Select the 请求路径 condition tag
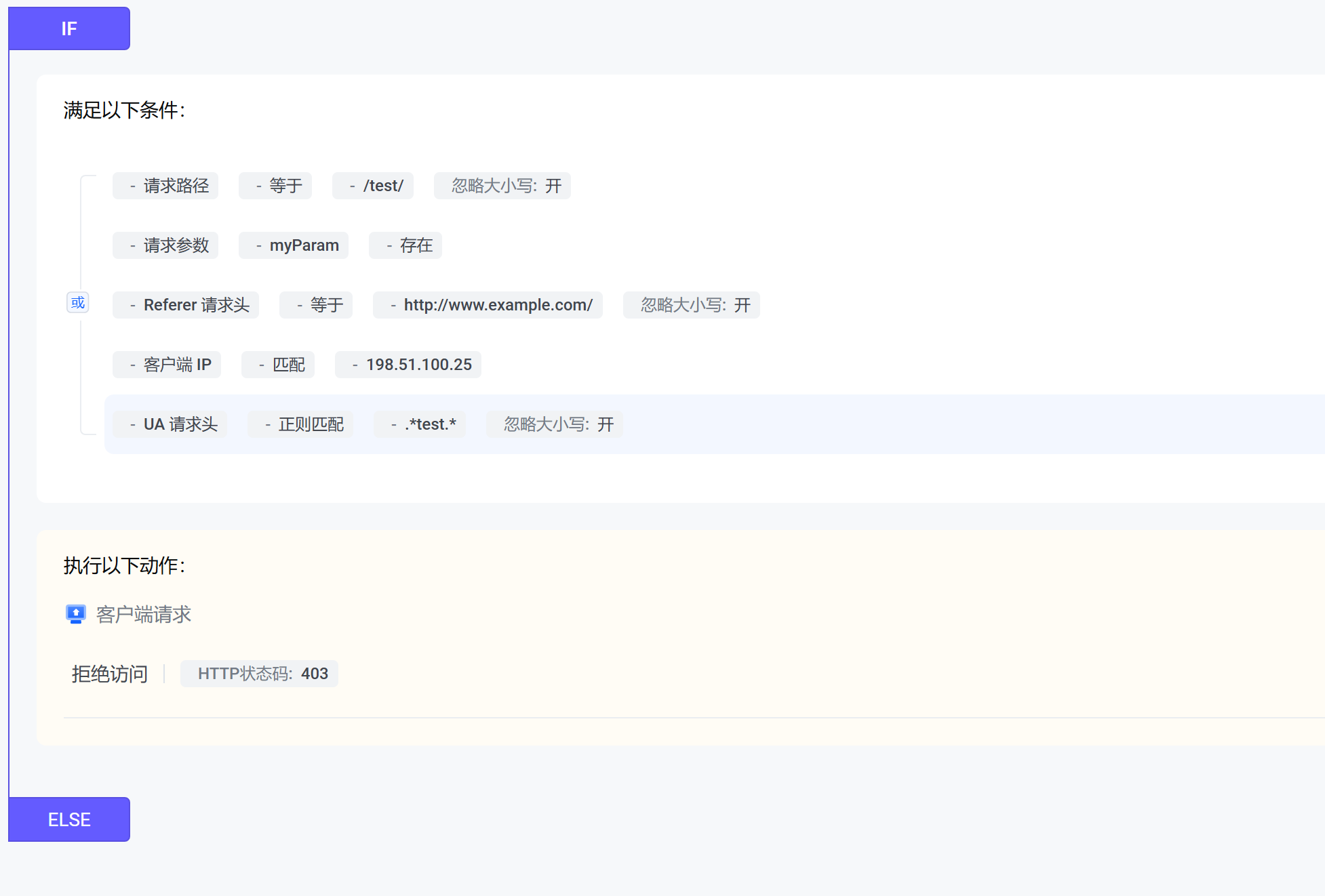The height and width of the screenshot is (896, 1325). [x=165, y=186]
